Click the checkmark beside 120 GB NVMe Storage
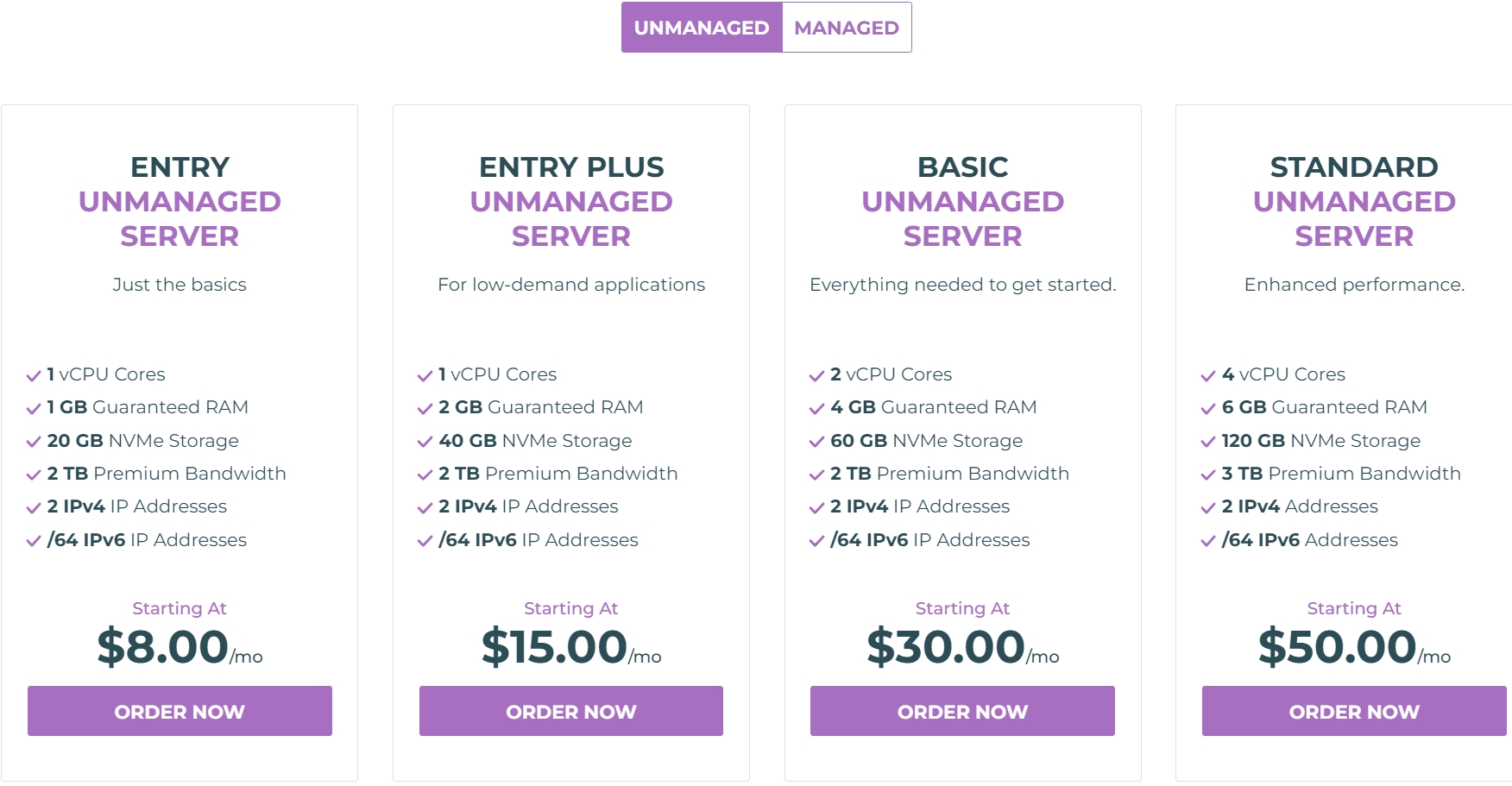 pos(1206,441)
